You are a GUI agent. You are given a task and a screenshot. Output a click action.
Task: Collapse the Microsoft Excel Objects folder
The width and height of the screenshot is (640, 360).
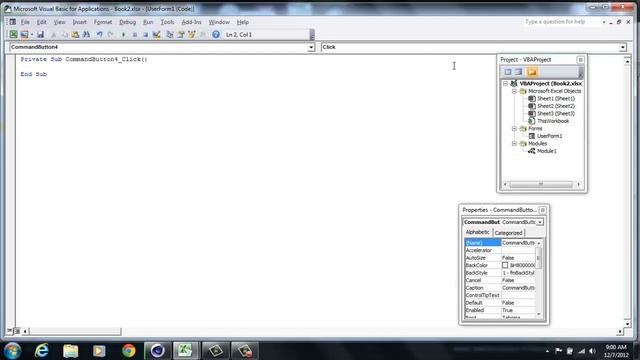point(514,91)
